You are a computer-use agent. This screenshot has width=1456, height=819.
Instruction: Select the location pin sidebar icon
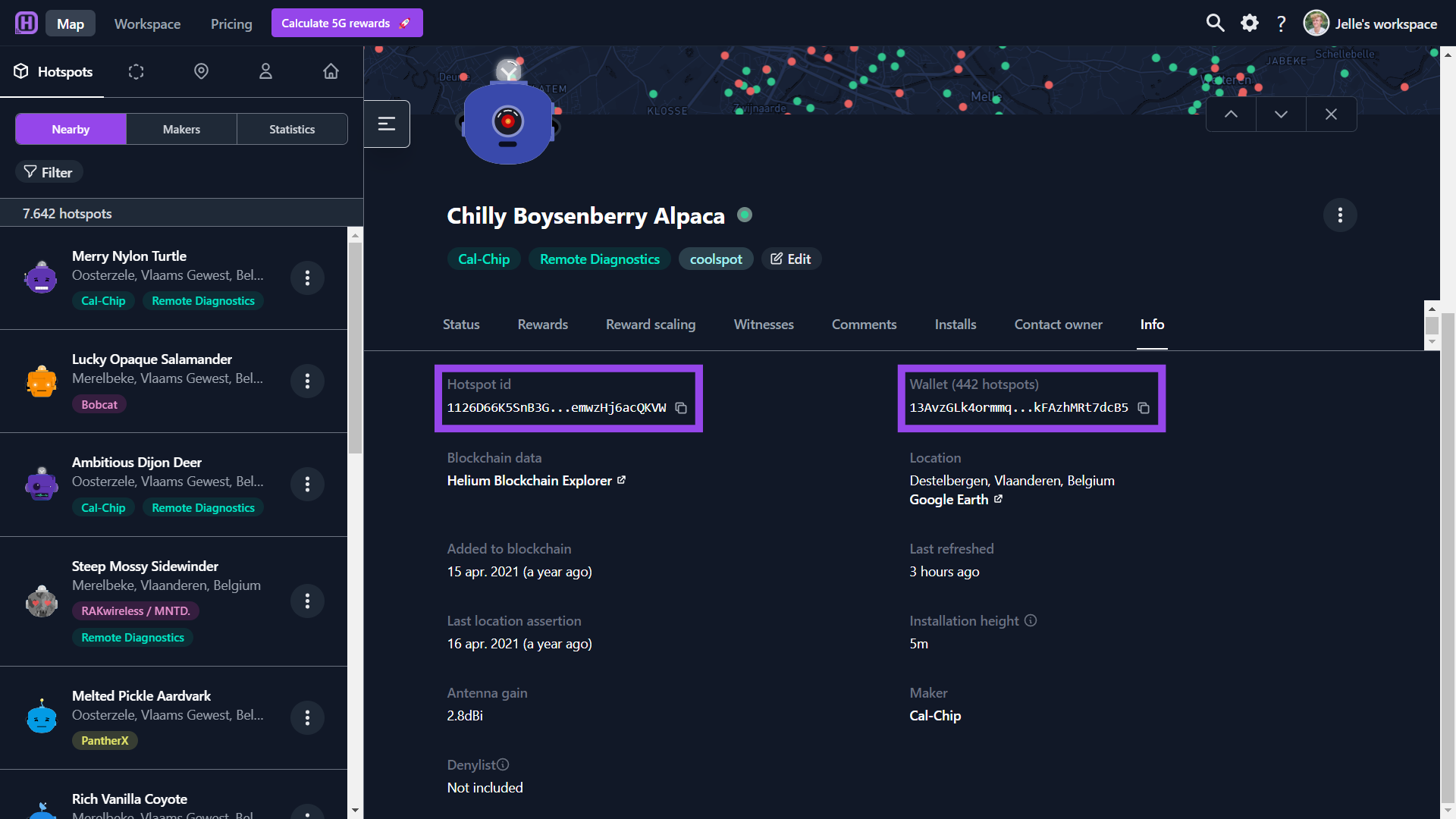coord(201,71)
